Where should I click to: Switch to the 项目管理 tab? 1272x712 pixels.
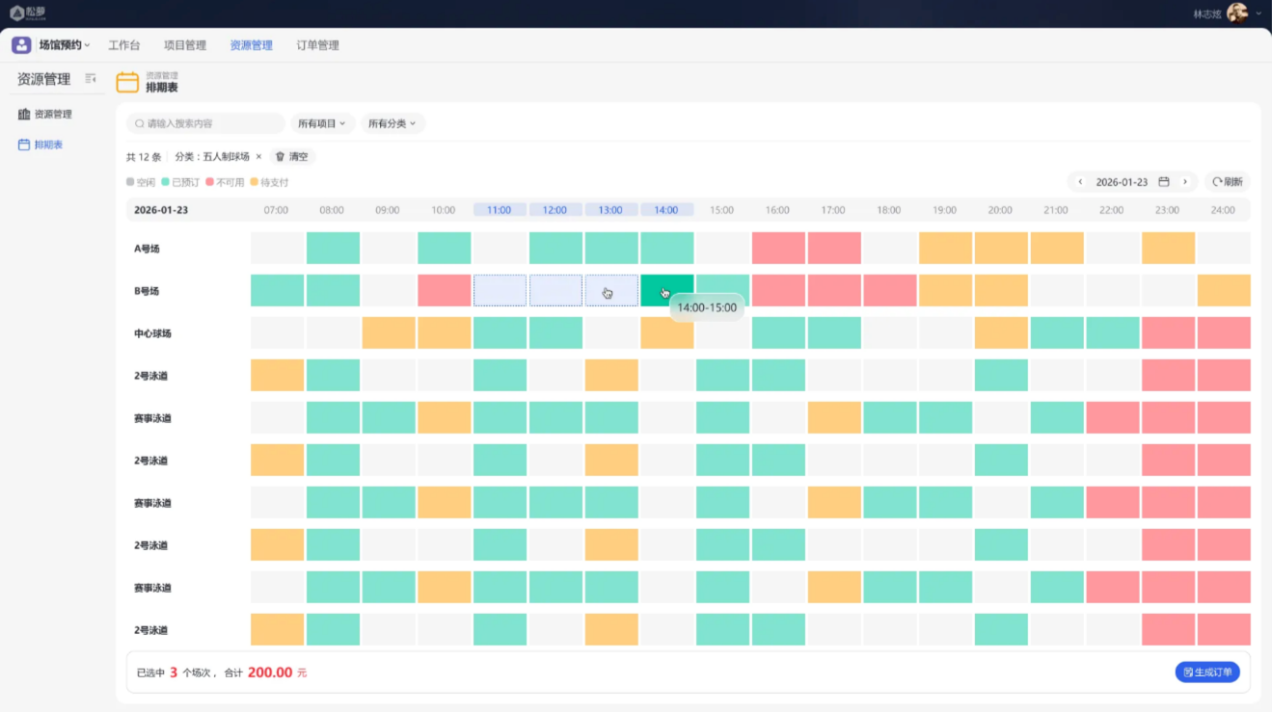point(185,45)
